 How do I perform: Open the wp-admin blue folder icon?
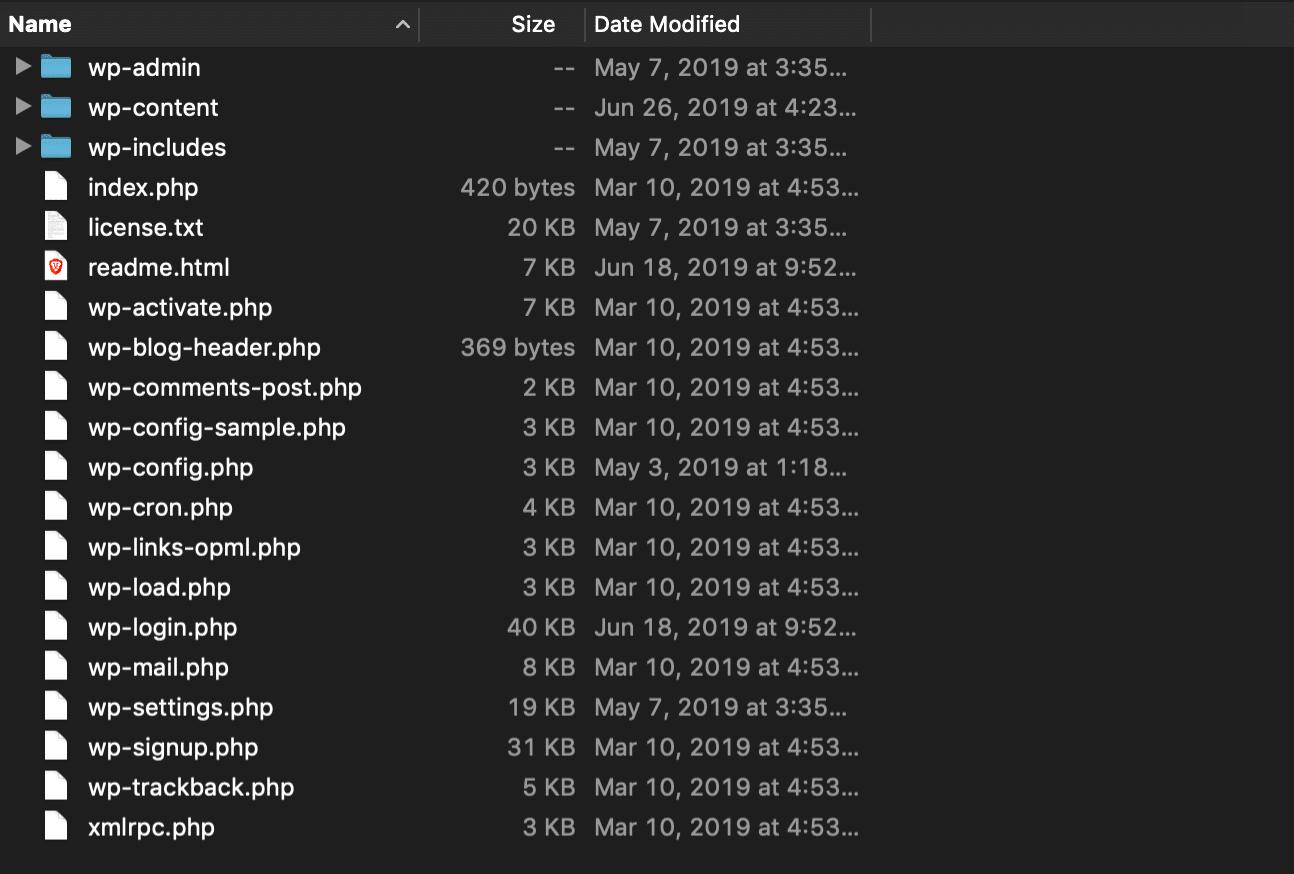(55, 67)
